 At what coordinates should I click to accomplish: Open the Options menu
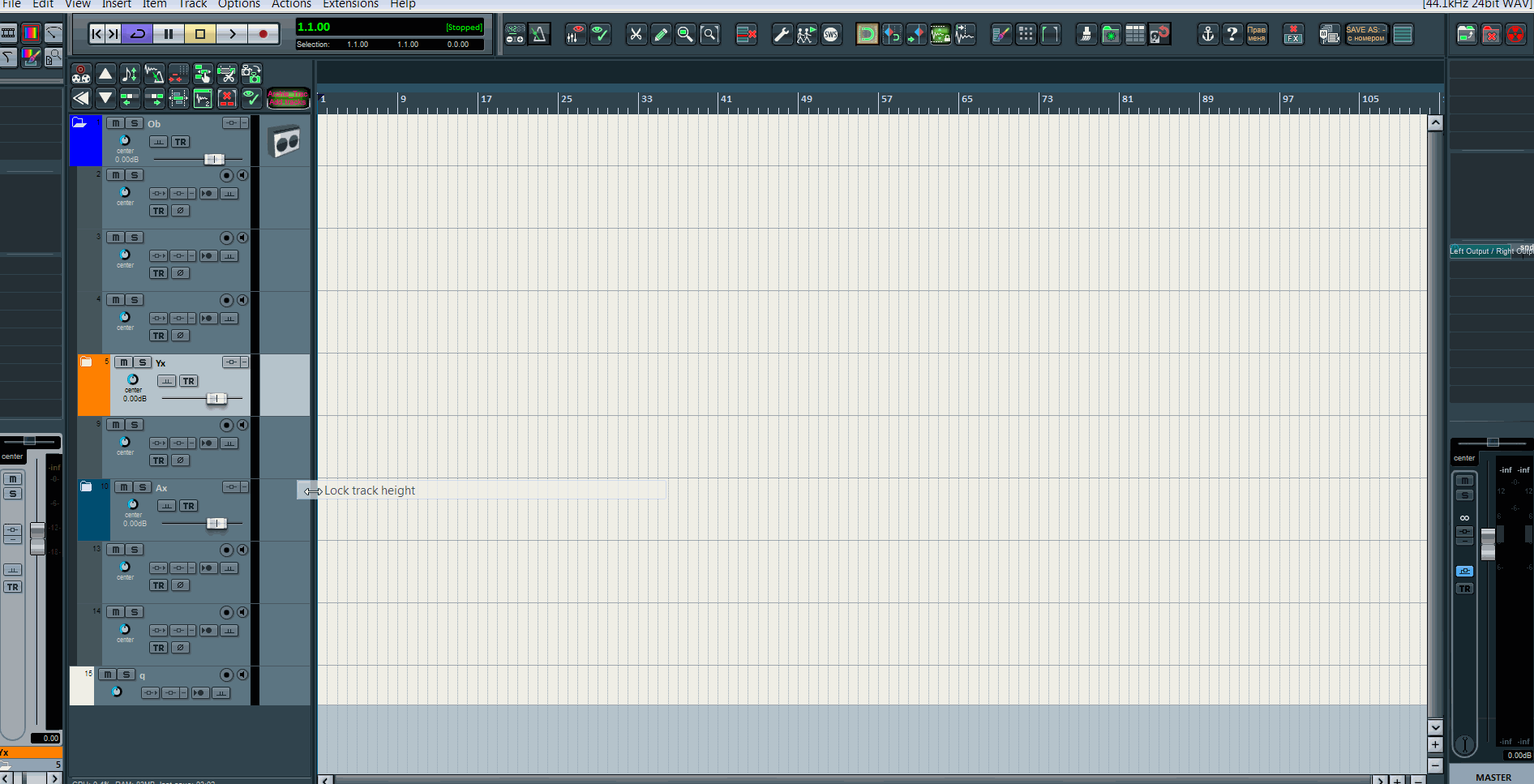(x=239, y=4)
